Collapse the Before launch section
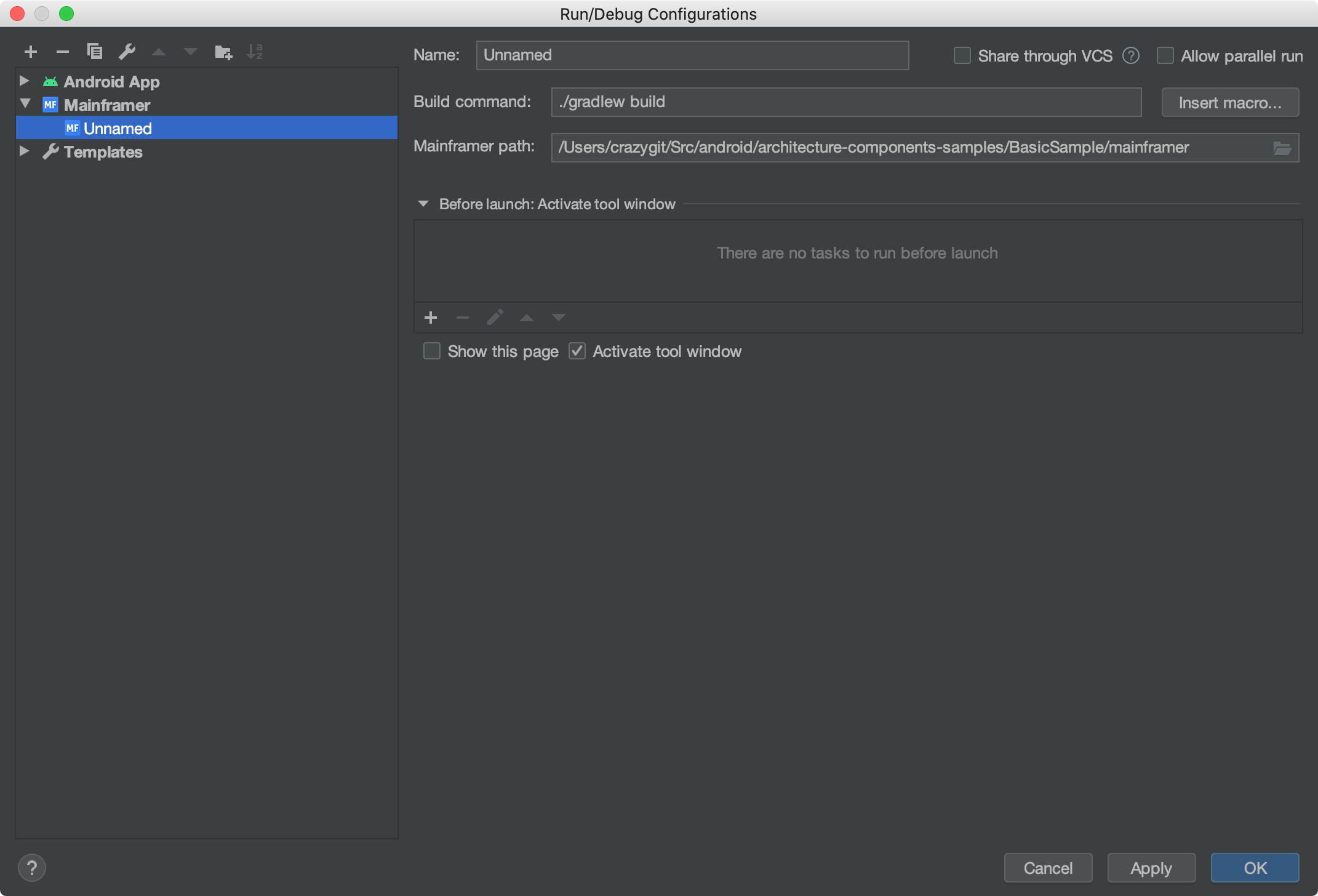This screenshot has height=896, width=1318. point(423,204)
